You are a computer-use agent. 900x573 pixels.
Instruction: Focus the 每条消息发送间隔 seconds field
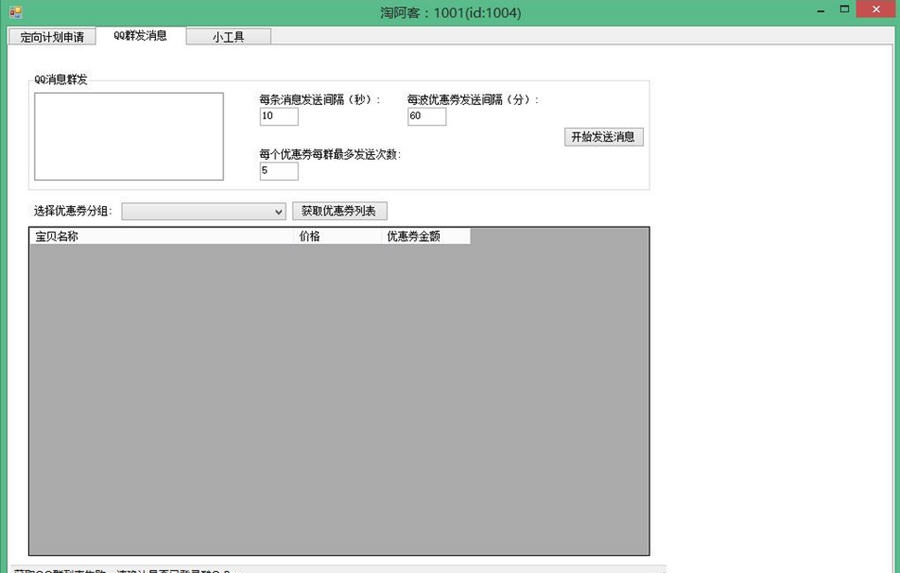[279, 116]
